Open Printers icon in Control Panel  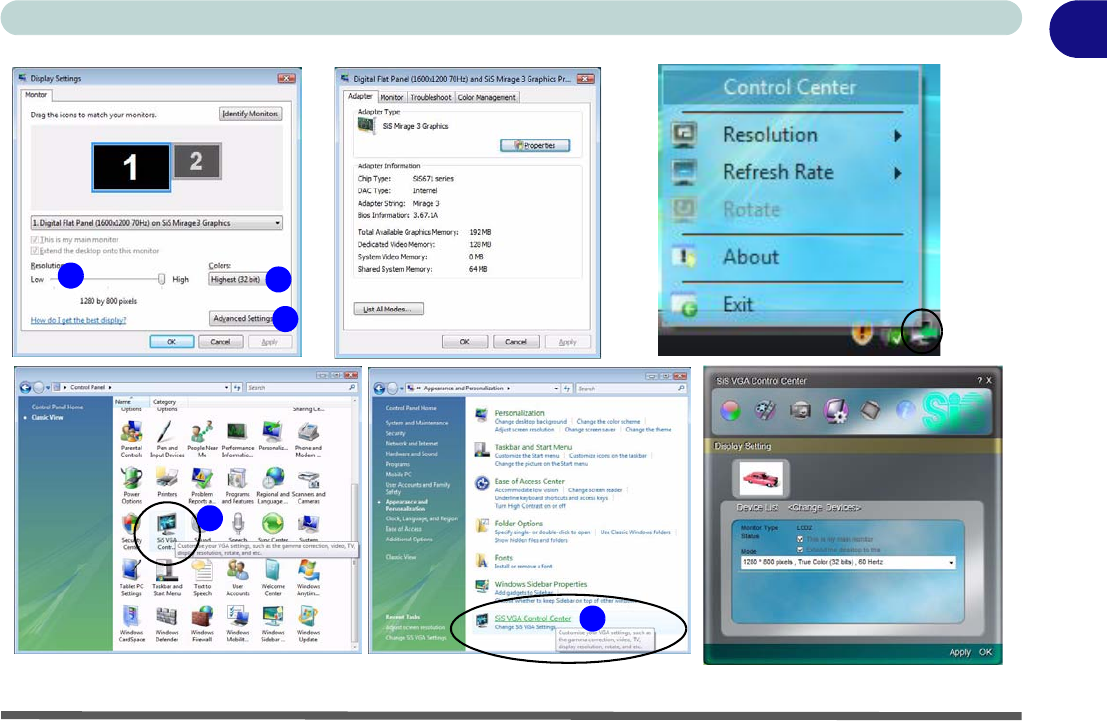click(x=167, y=483)
